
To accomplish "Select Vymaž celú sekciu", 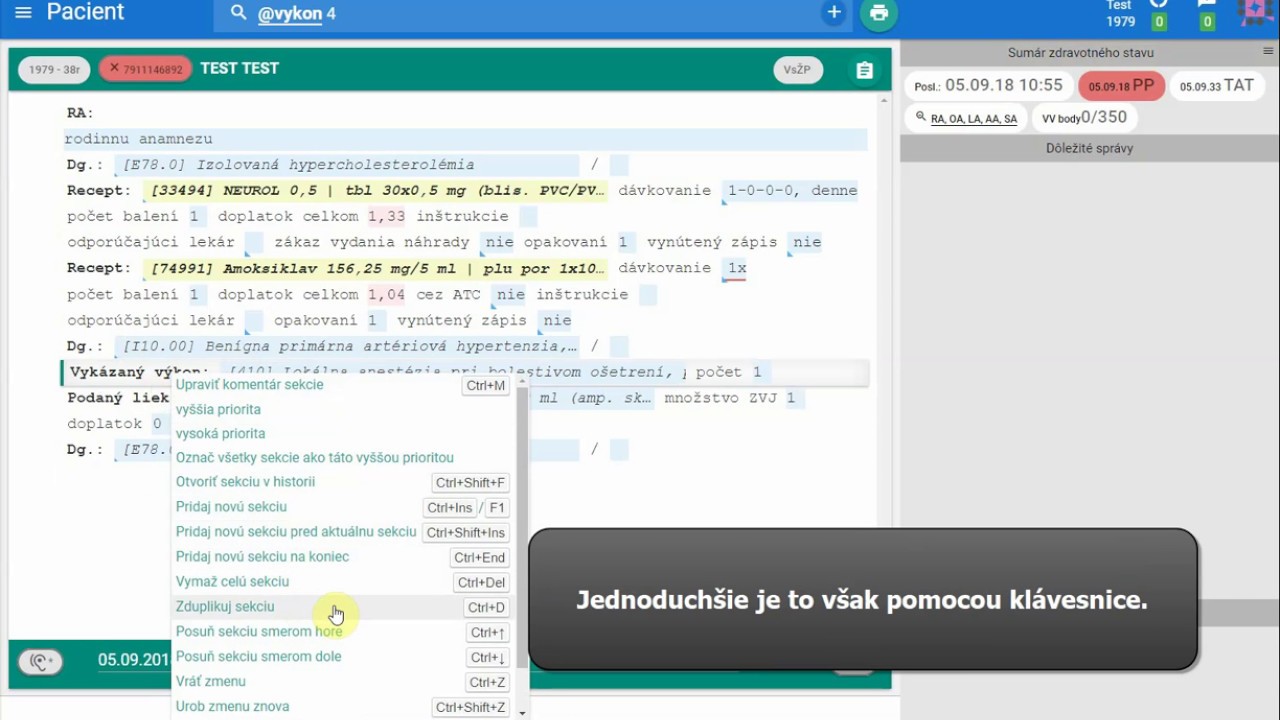I will pyautogui.click(x=344, y=582).
